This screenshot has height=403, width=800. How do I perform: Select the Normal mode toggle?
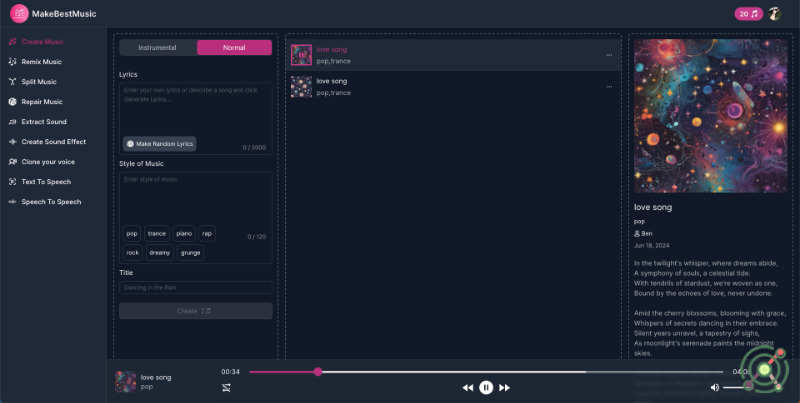click(x=234, y=48)
